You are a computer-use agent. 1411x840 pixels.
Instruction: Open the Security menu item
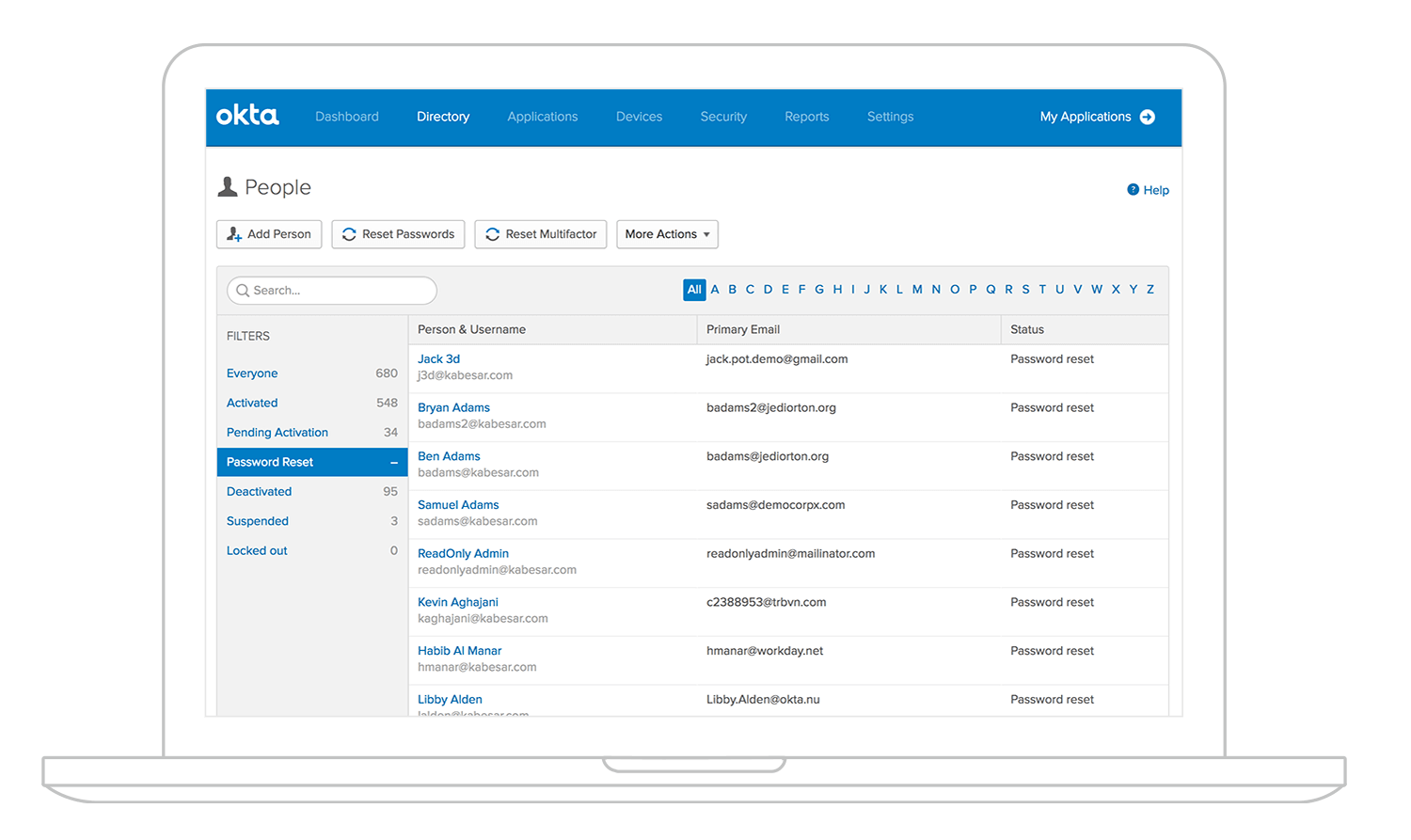coord(723,117)
